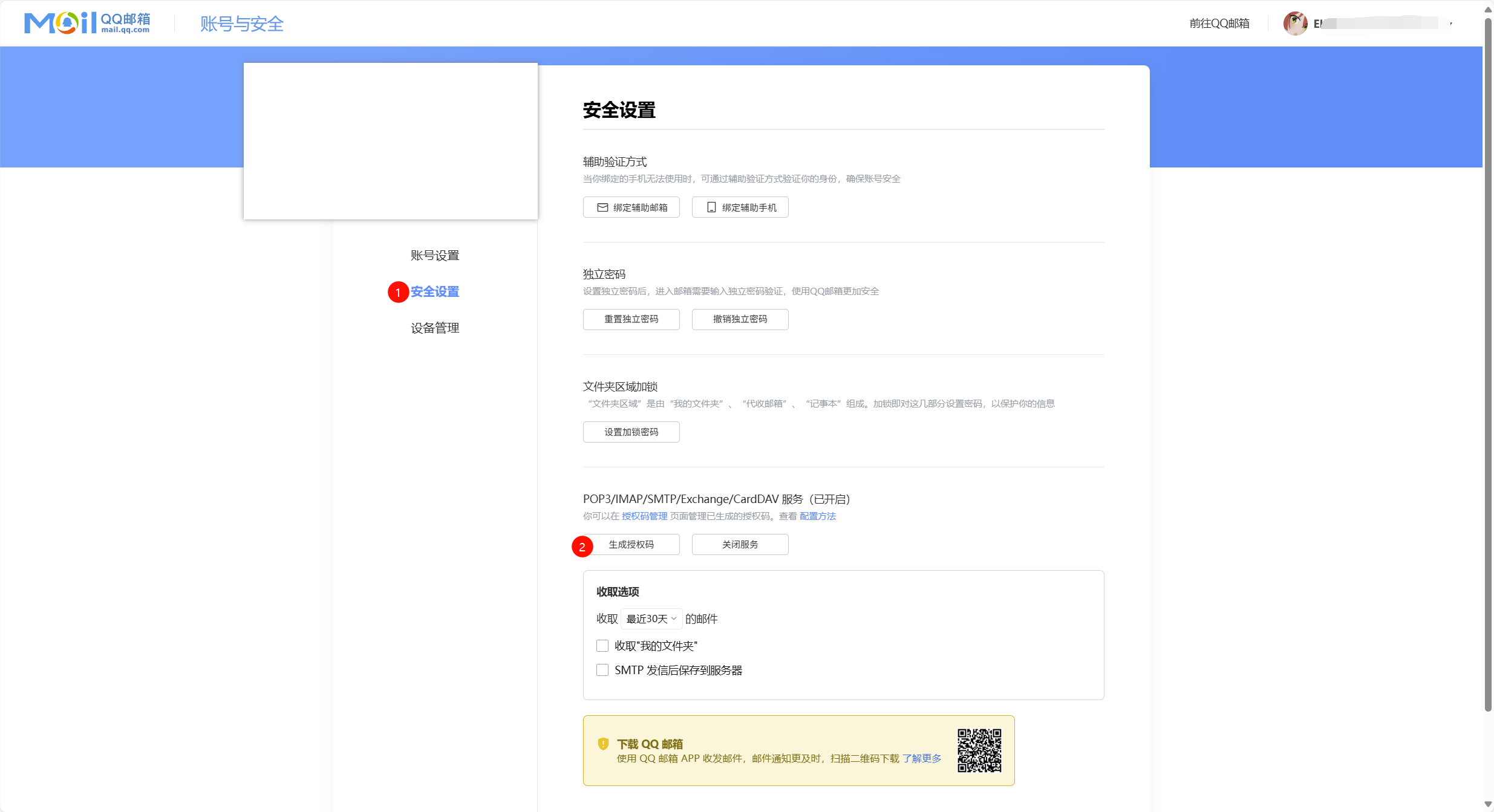The width and height of the screenshot is (1494, 812).
Task: Click the envelope icon for binding backup email
Action: (x=602, y=207)
